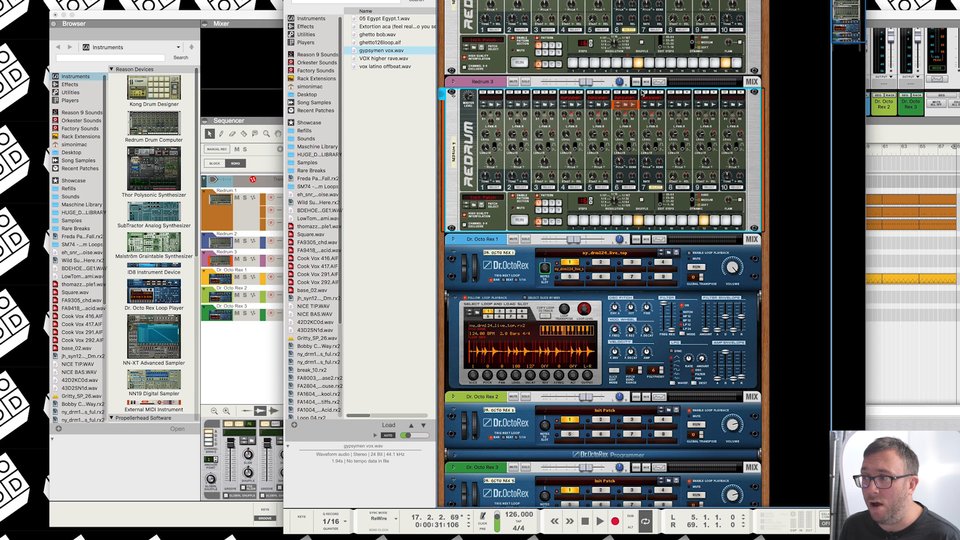Select the pencil tool in Sequencer toolbar

point(221,133)
